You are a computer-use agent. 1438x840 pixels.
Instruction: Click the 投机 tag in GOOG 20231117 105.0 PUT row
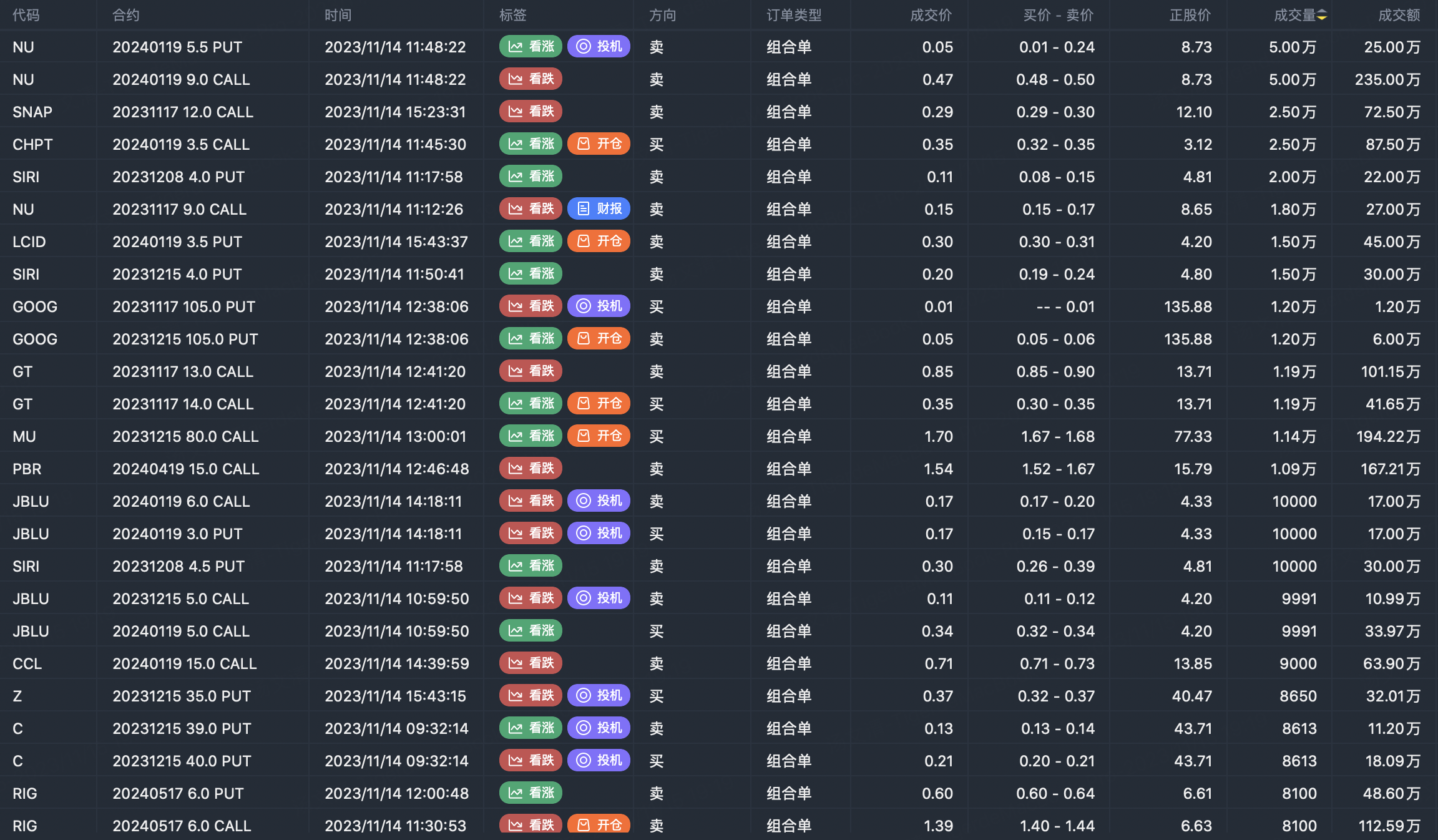tap(599, 306)
